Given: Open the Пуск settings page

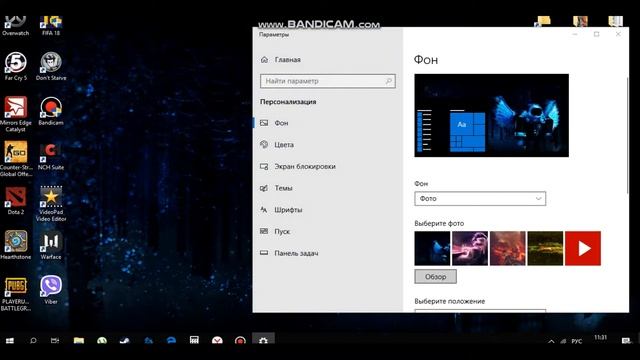Looking at the screenshot, I should click(x=282, y=231).
